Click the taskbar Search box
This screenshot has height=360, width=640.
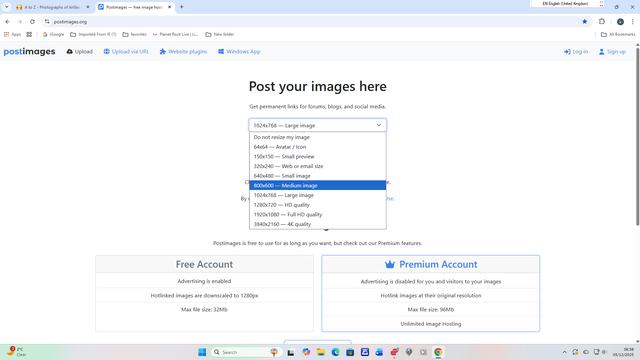point(245,352)
